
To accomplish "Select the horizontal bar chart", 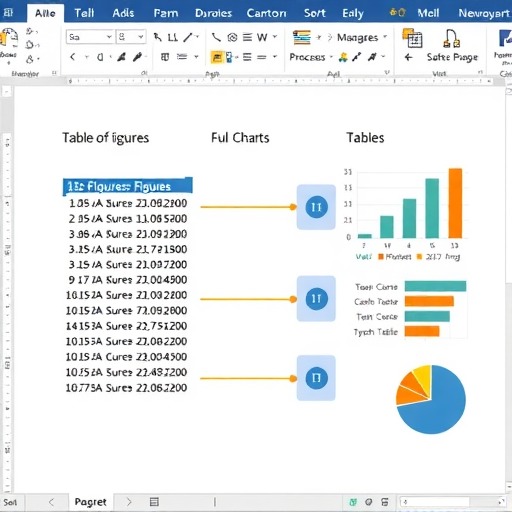I will tap(411, 309).
